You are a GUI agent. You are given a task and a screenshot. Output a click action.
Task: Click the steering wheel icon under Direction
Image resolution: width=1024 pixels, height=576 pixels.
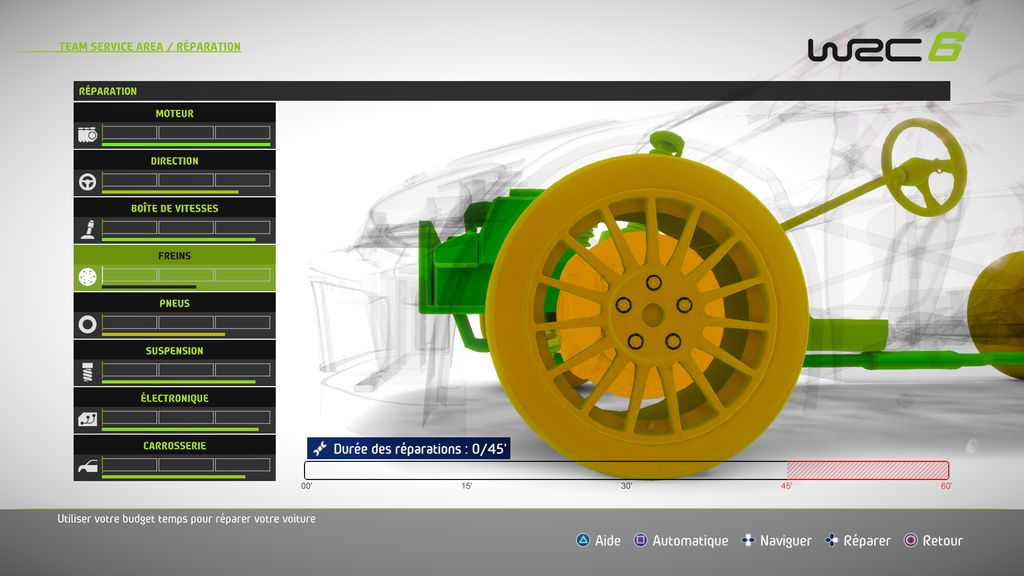click(88, 182)
